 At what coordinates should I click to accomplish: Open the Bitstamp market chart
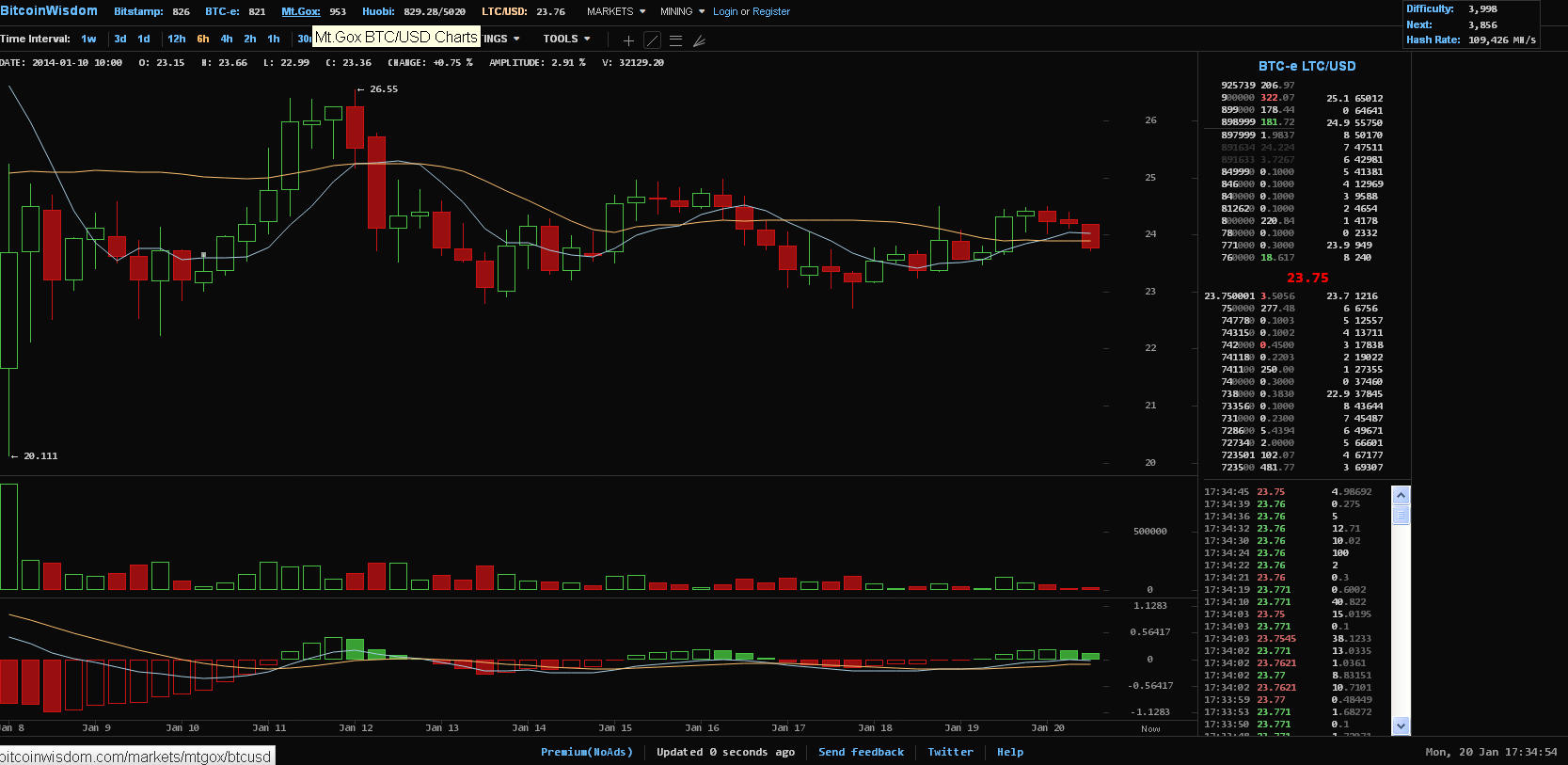tap(151, 11)
